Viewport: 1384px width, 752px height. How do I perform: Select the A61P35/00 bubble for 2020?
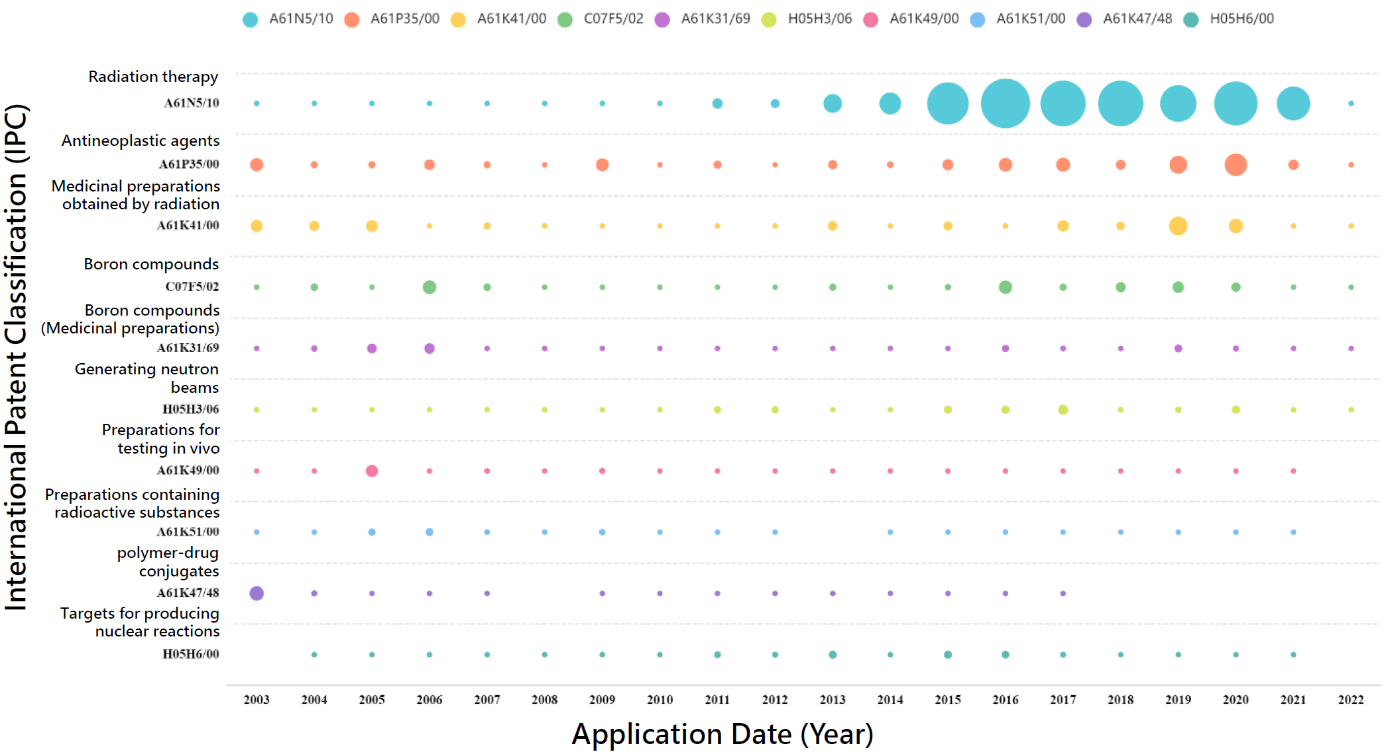click(x=1236, y=165)
